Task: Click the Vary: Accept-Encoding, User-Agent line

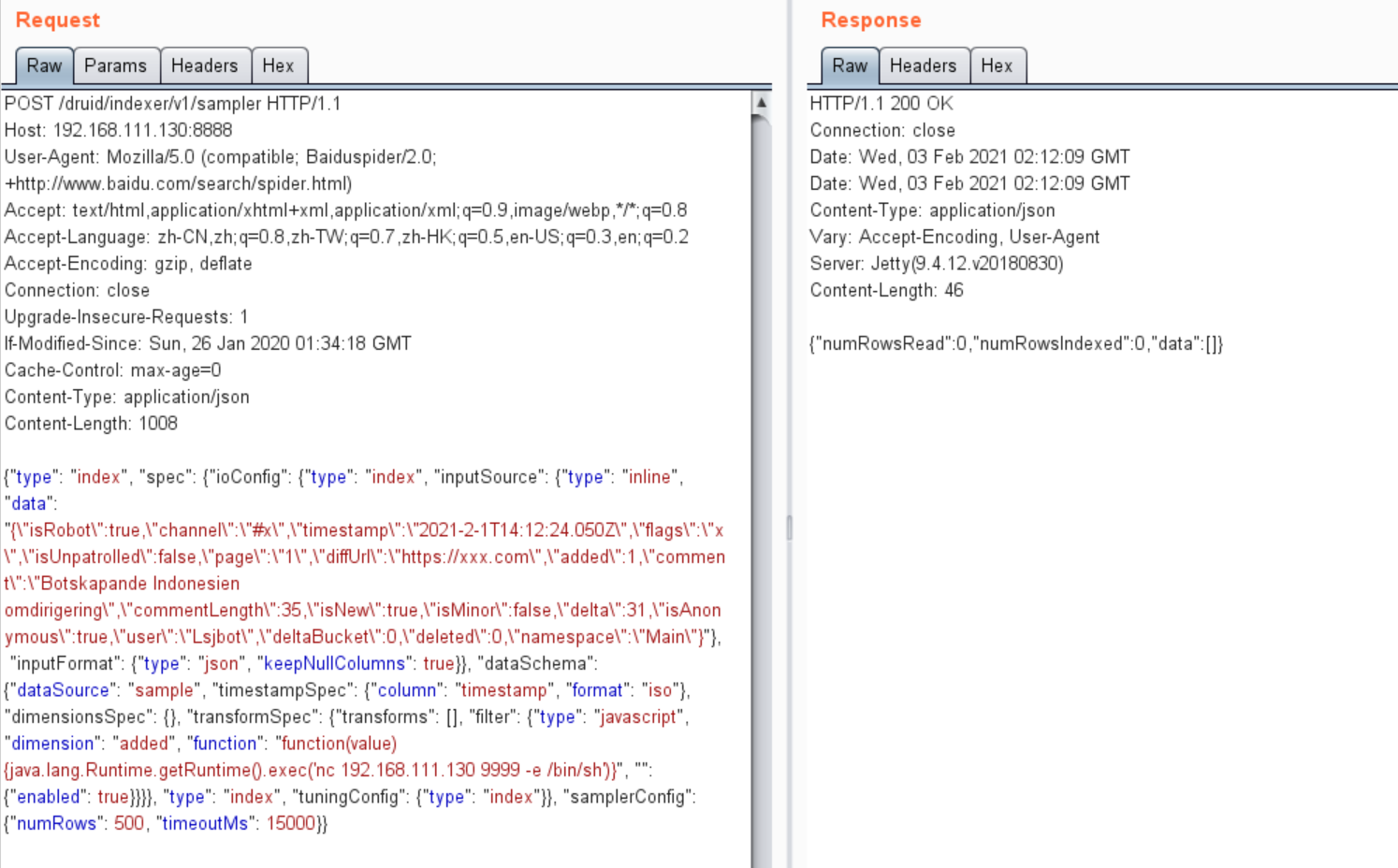Action: 954,237
